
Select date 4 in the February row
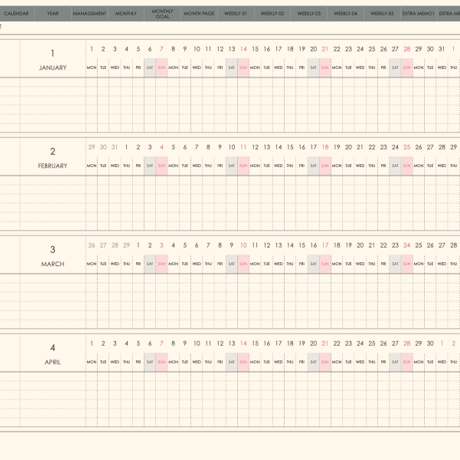pyautogui.click(x=162, y=147)
